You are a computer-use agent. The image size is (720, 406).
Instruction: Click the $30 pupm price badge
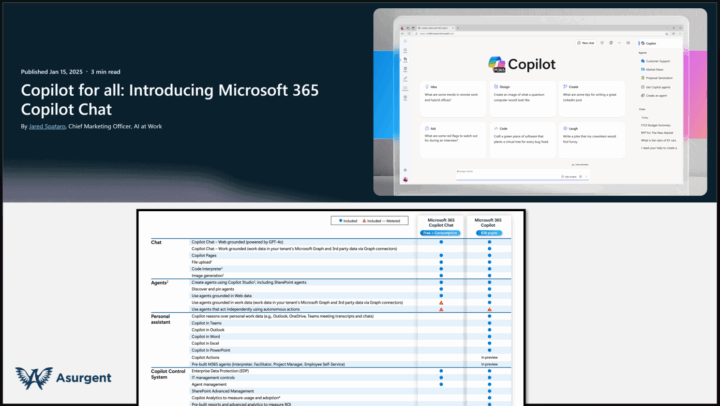tap(489, 233)
